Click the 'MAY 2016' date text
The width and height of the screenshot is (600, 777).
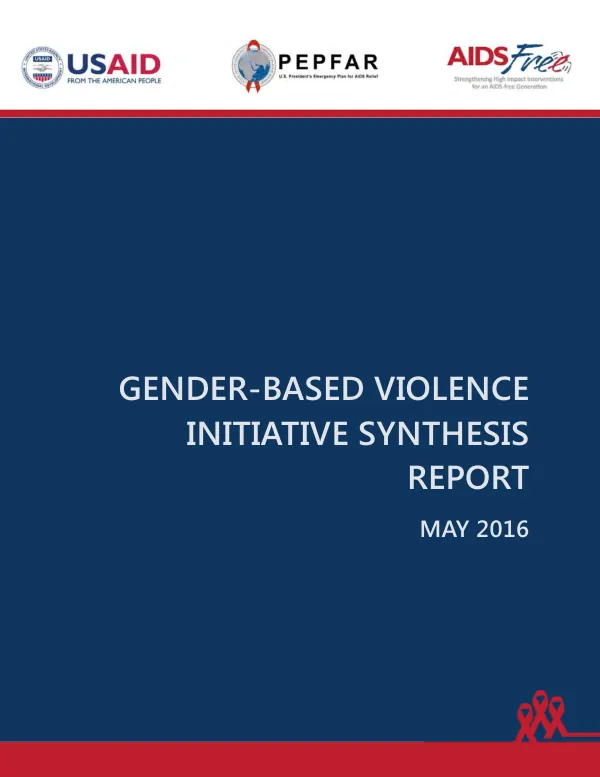click(x=474, y=529)
